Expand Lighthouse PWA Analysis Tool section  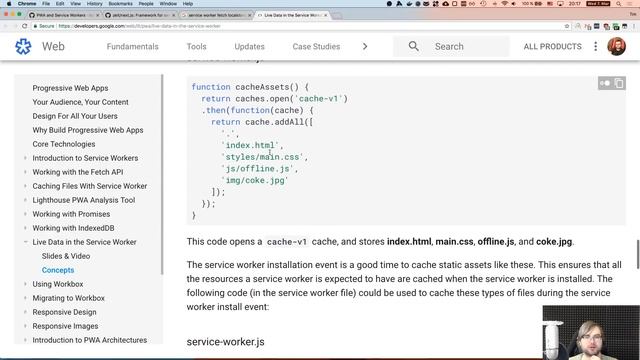pos(25,200)
